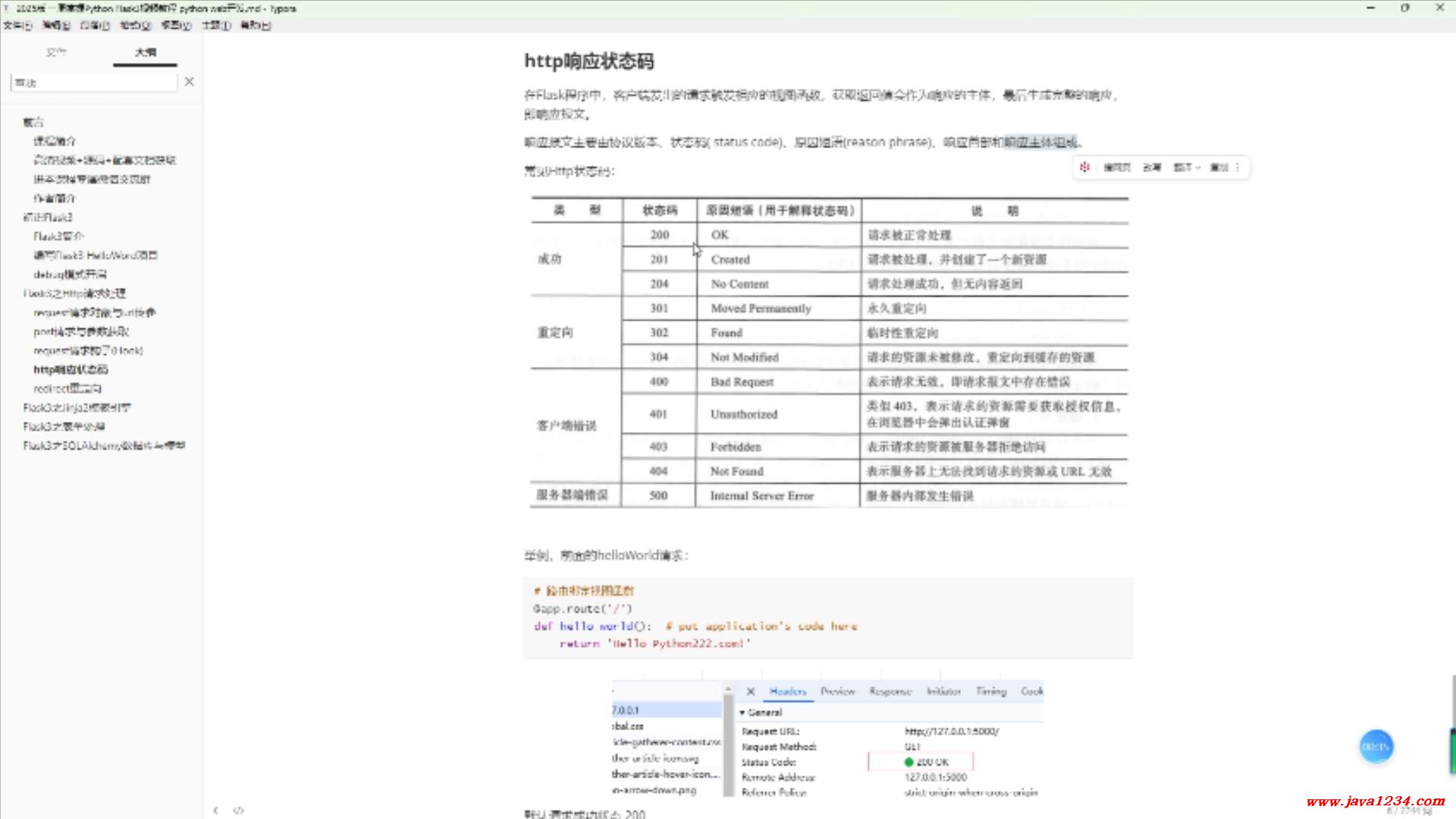Open the 文件(F) menu
1456x819 pixels.
(17, 25)
